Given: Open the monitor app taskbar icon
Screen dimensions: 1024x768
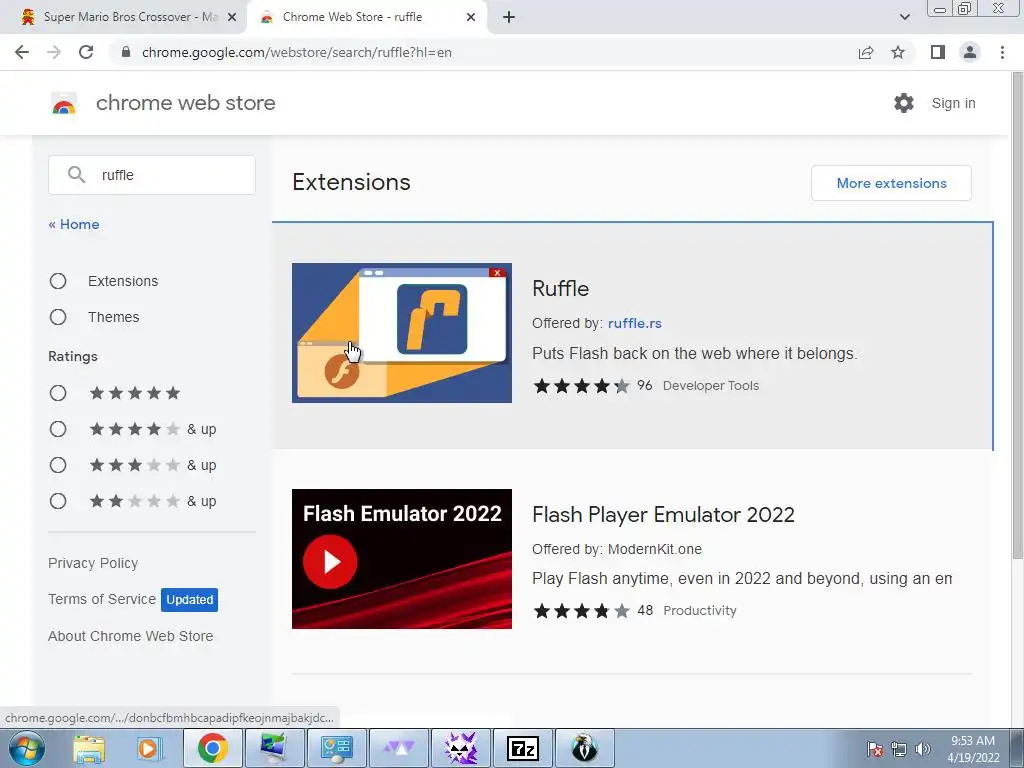Looking at the screenshot, I should pos(274,748).
